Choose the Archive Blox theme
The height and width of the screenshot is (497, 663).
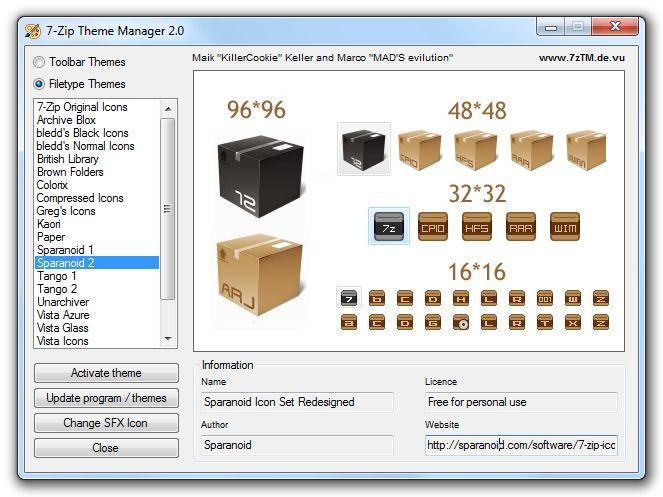coord(66,120)
